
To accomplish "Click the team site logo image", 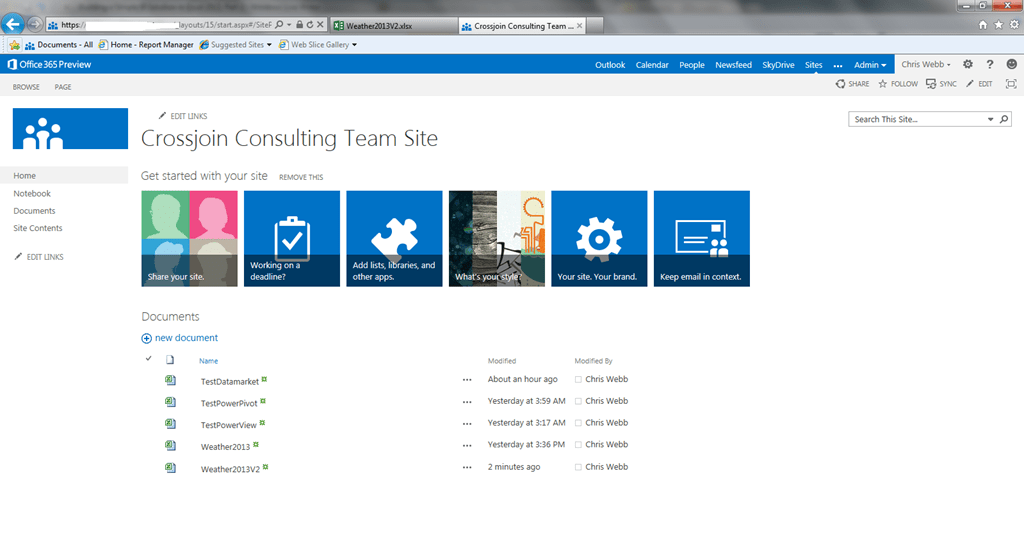I will tap(70, 129).
